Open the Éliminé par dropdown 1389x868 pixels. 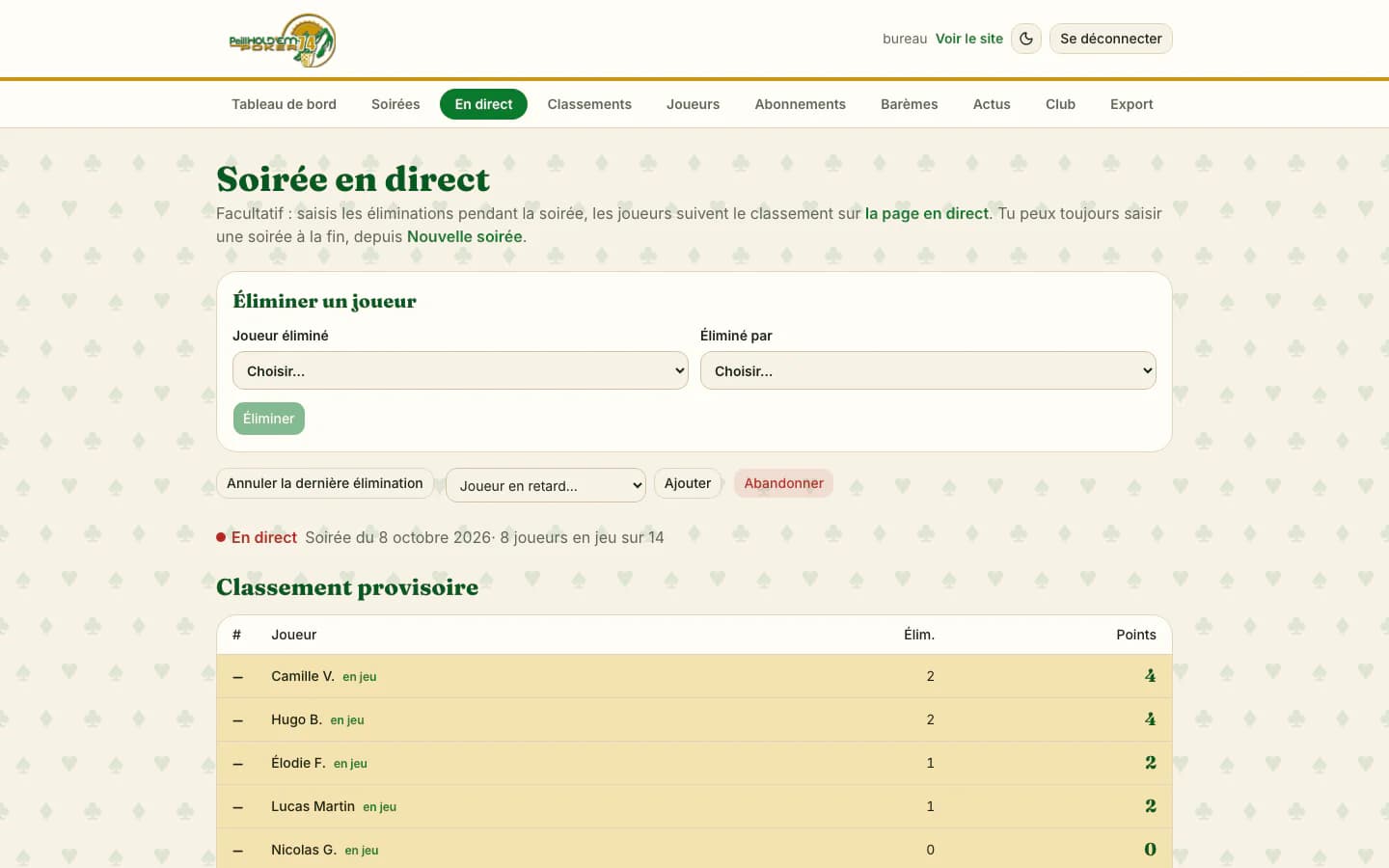tap(928, 370)
